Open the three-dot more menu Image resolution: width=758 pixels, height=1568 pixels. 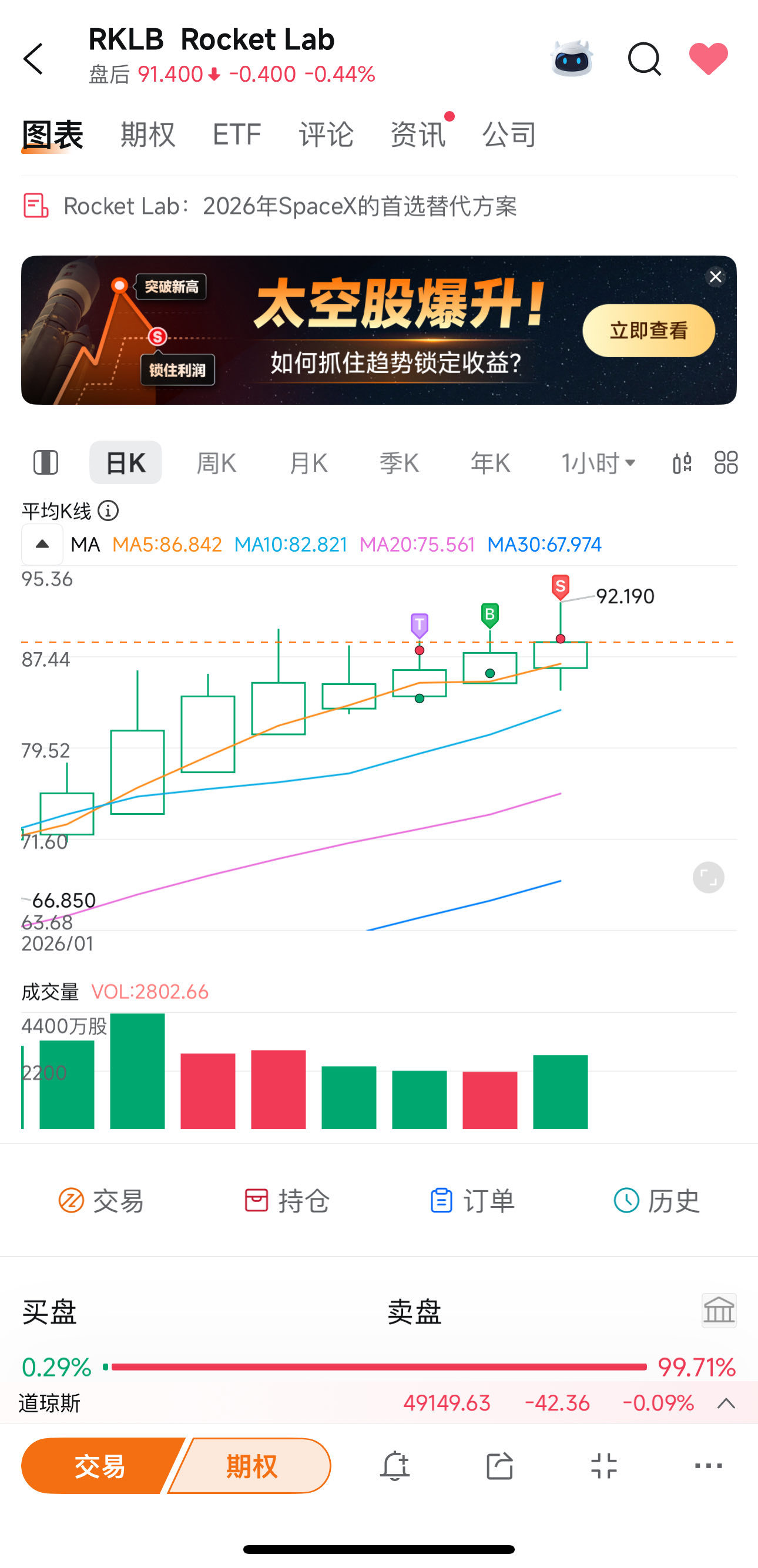pyautogui.click(x=709, y=1466)
